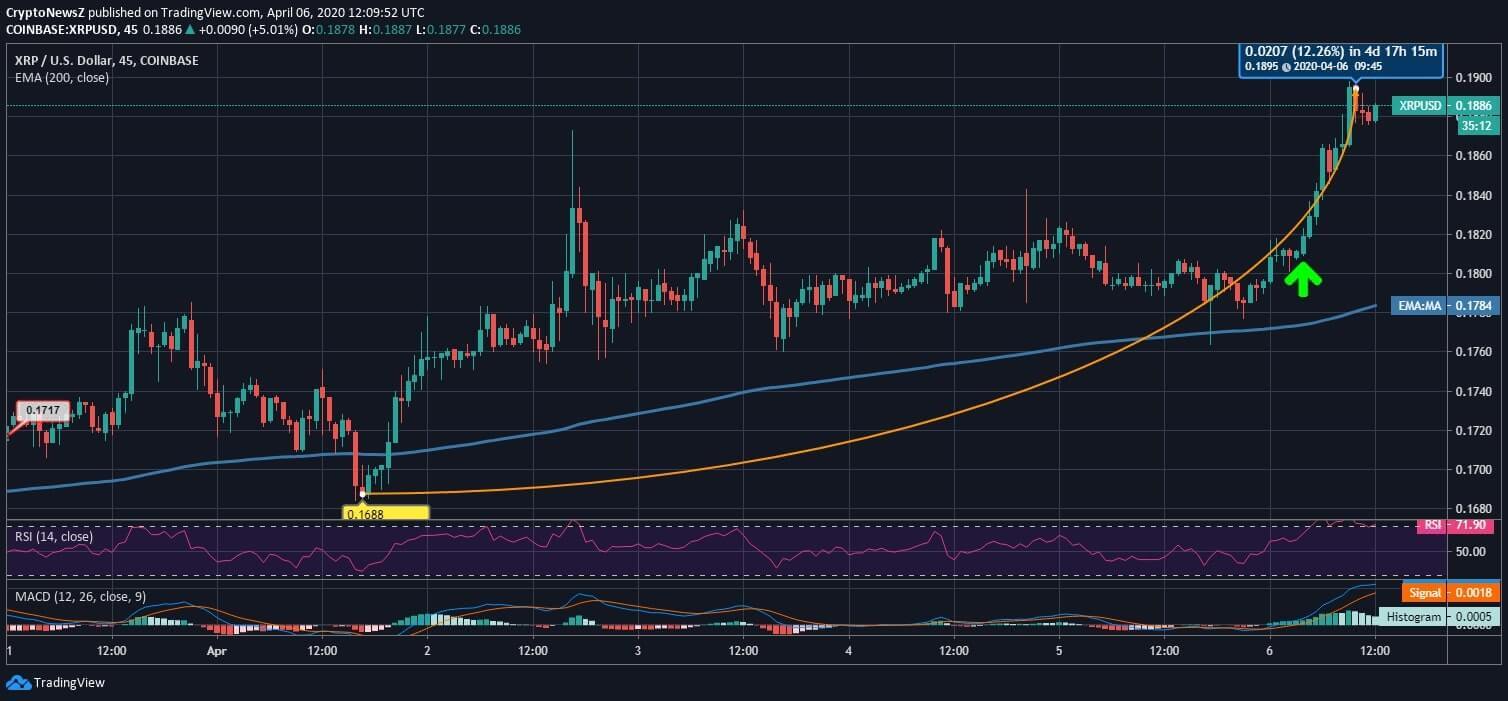Click the yellow 0.1688 low price tag
Viewport: 1508px width, 701px height.
(x=385, y=513)
